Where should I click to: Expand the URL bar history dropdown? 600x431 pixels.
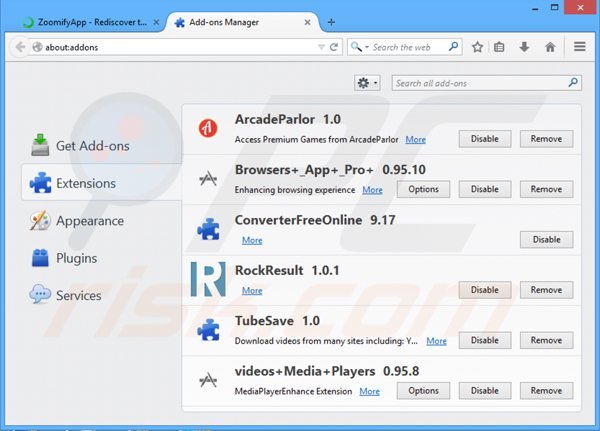click(x=319, y=47)
